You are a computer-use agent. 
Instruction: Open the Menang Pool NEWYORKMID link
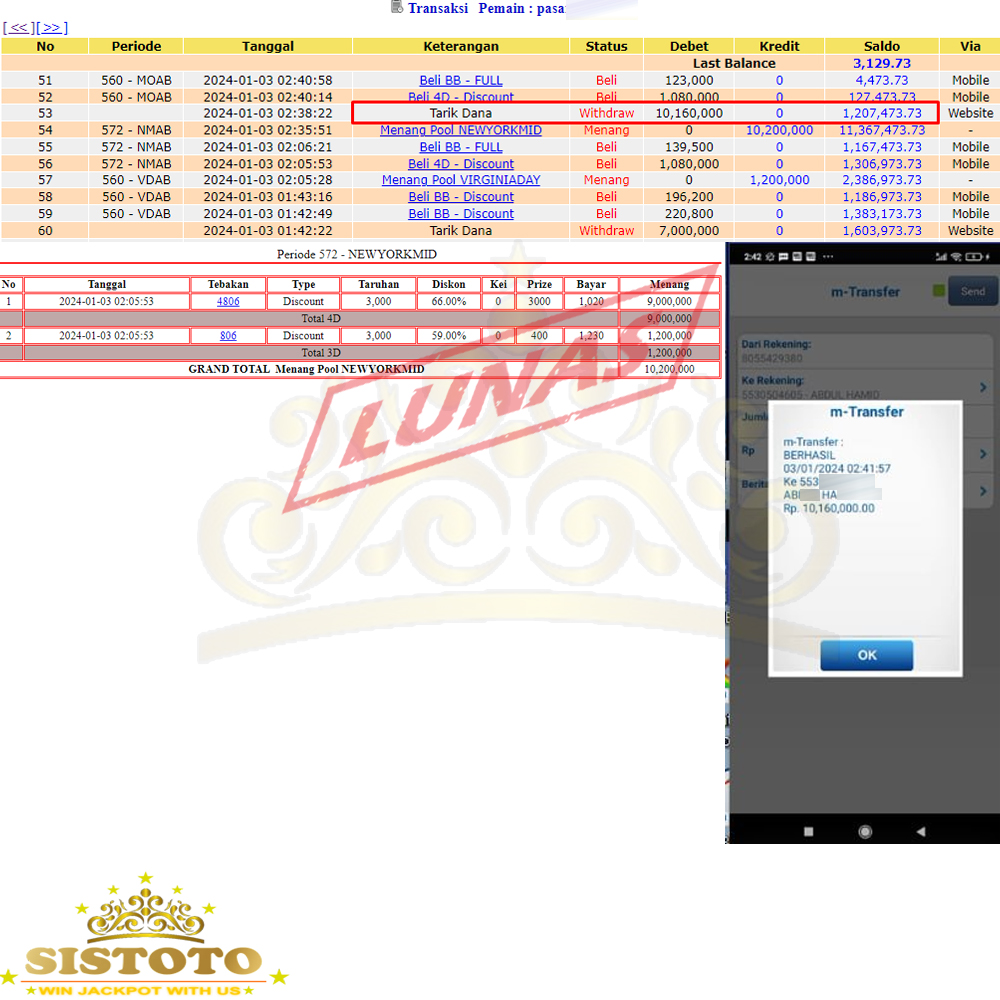click(x=461, y=130)
